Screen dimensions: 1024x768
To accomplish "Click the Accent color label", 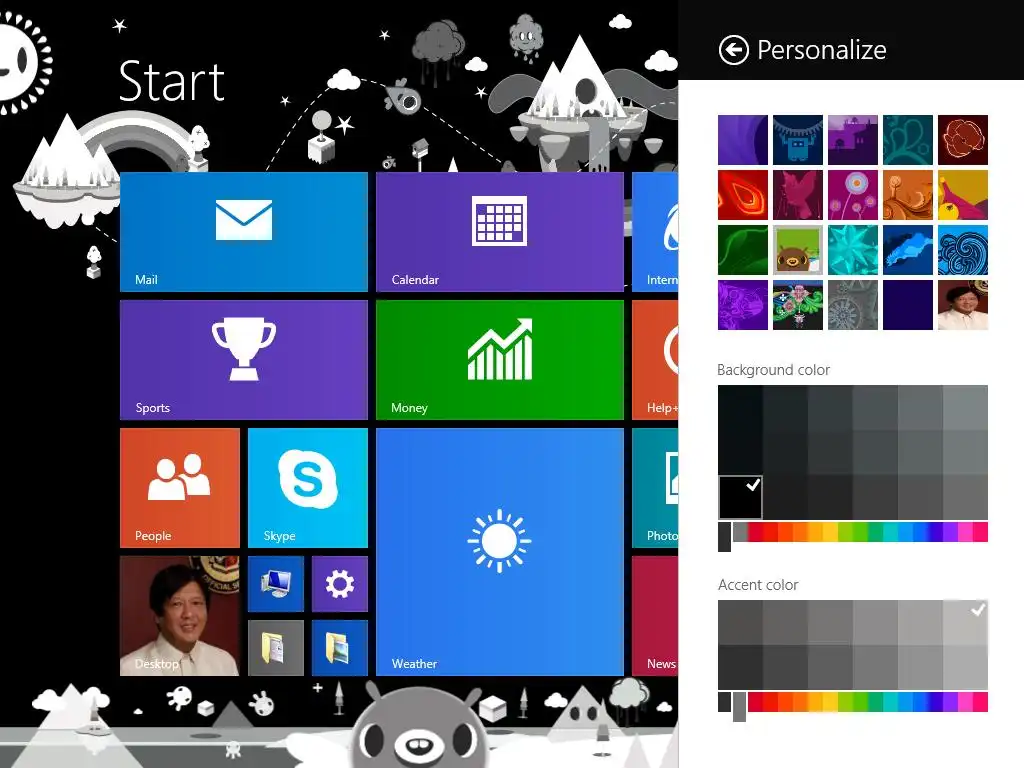I will [x=758, y=585].
